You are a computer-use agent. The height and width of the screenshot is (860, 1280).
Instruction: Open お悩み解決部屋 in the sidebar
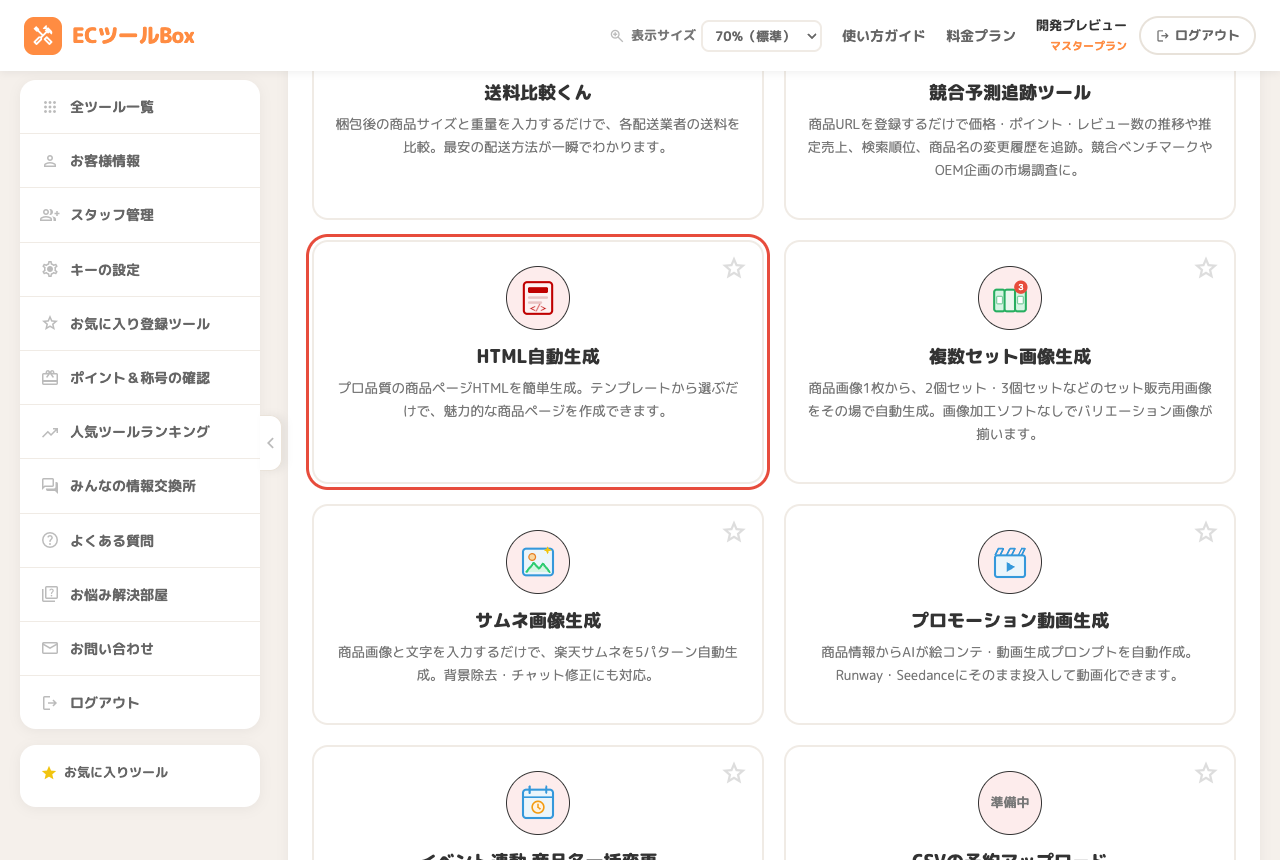pyautogui.click(x=140, y=595)
